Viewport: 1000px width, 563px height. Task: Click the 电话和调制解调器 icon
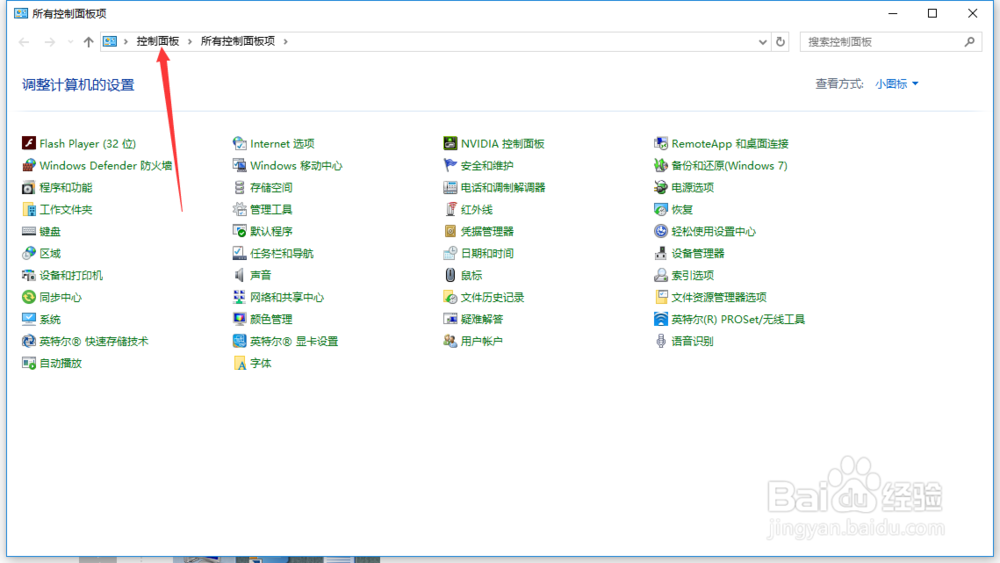click(450, 187)
